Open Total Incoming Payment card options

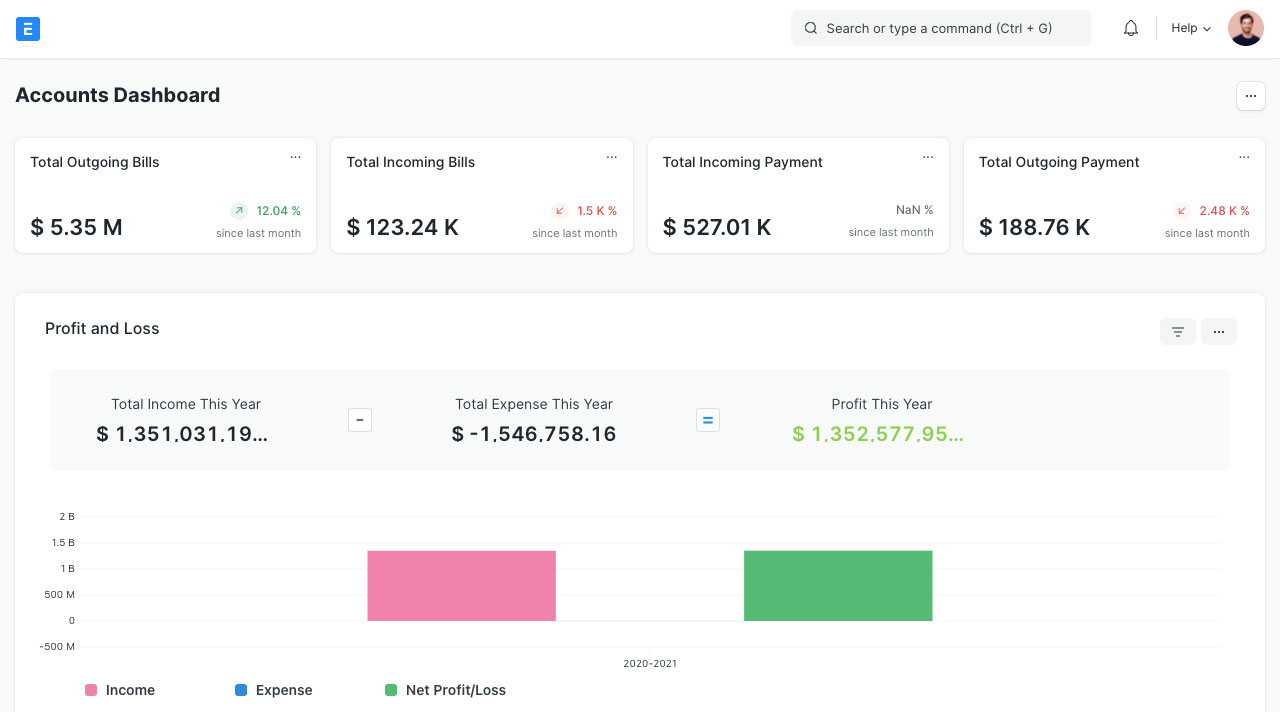(x=927, y=157)
